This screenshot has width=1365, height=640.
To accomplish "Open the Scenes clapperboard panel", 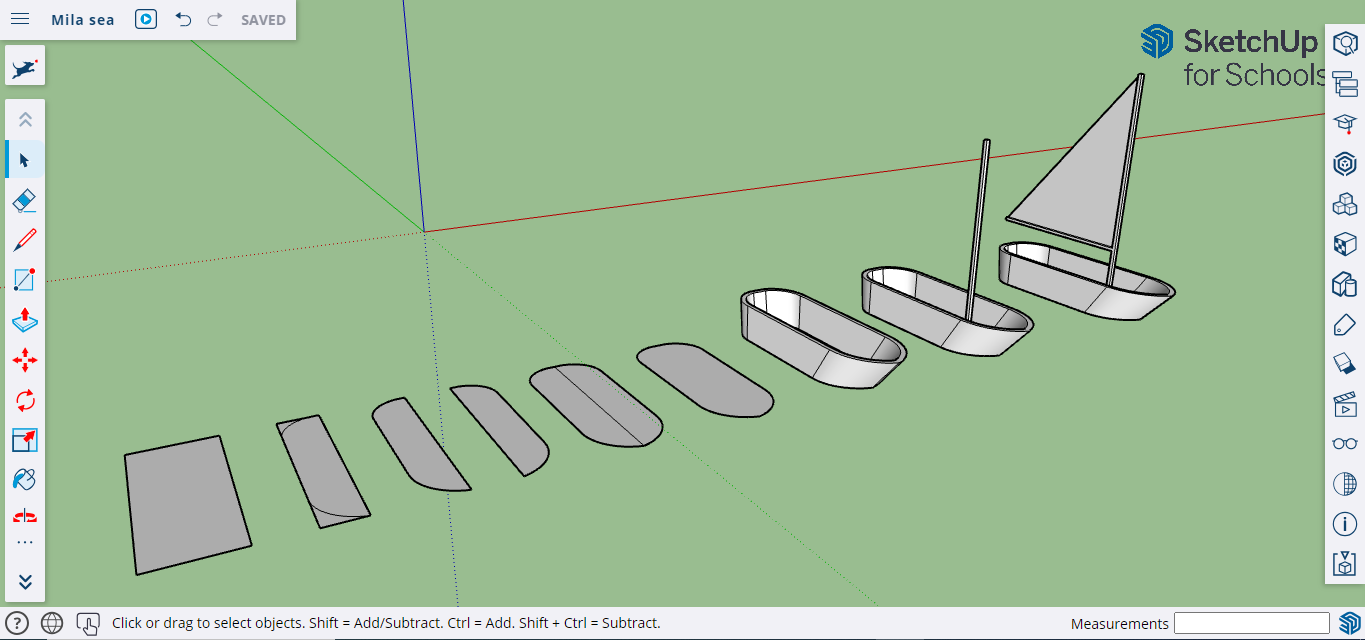I will (x=1345, y=404).
